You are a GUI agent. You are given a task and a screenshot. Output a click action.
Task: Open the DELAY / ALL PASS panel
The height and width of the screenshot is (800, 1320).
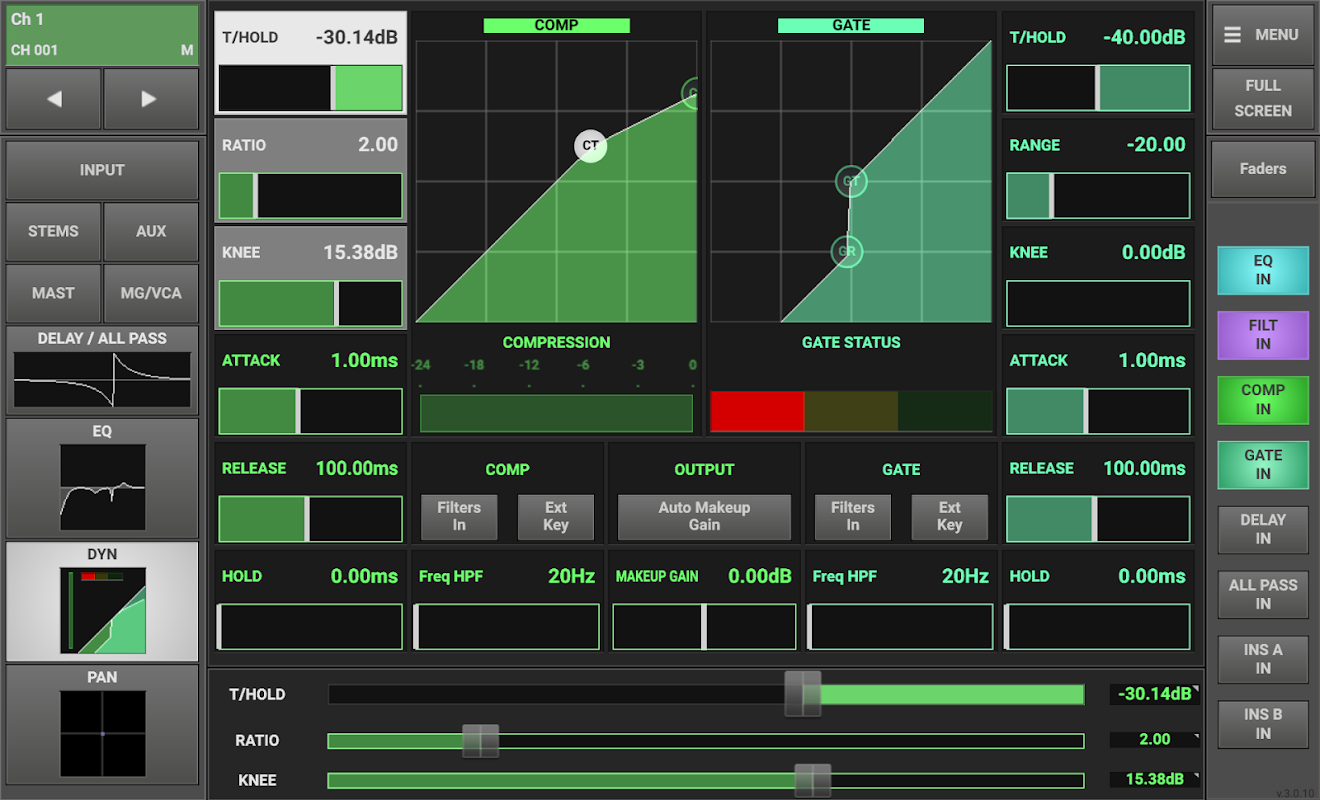pyautogui.click(x=102, y=370)
